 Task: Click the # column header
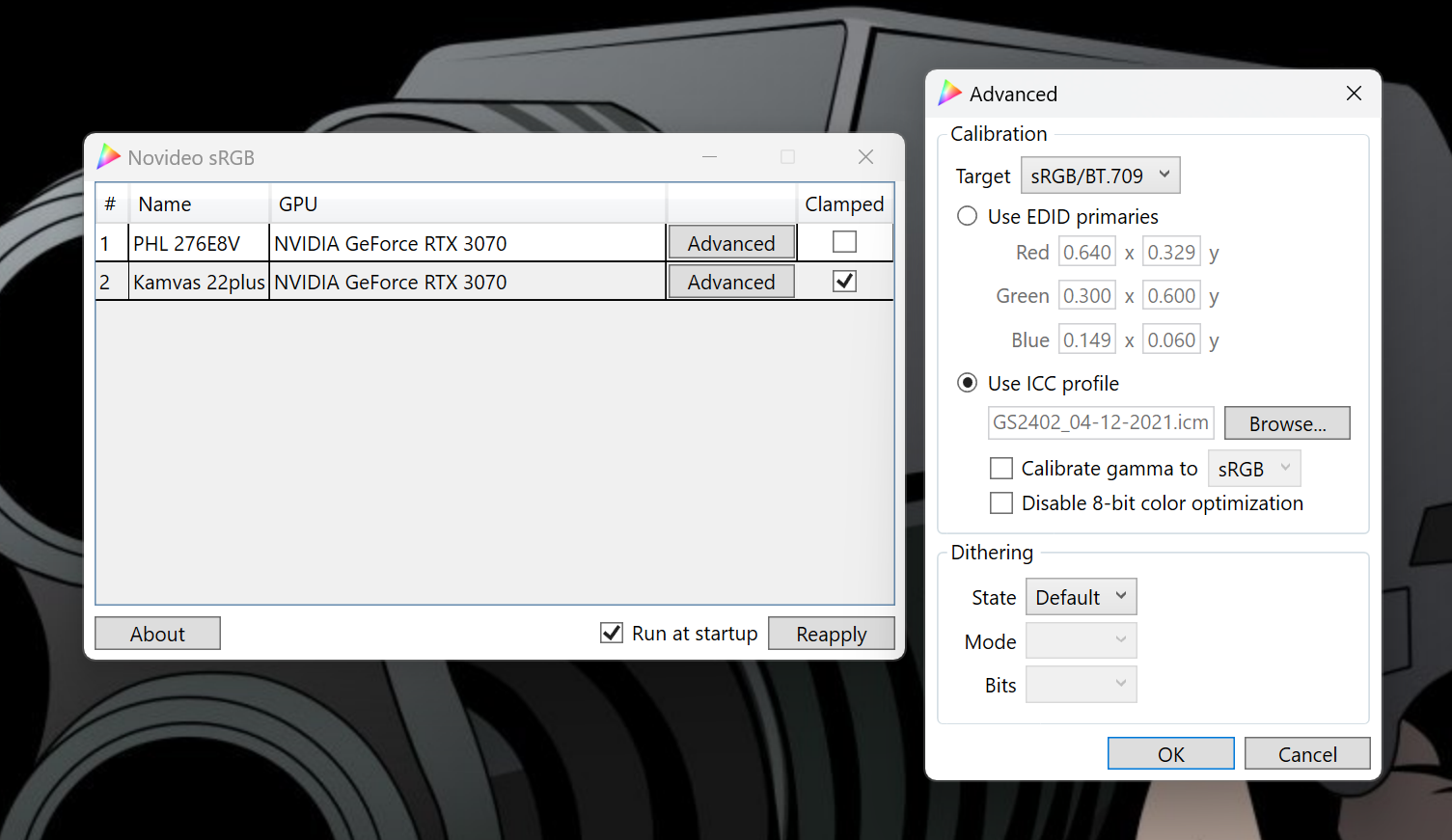click(112, 203)
